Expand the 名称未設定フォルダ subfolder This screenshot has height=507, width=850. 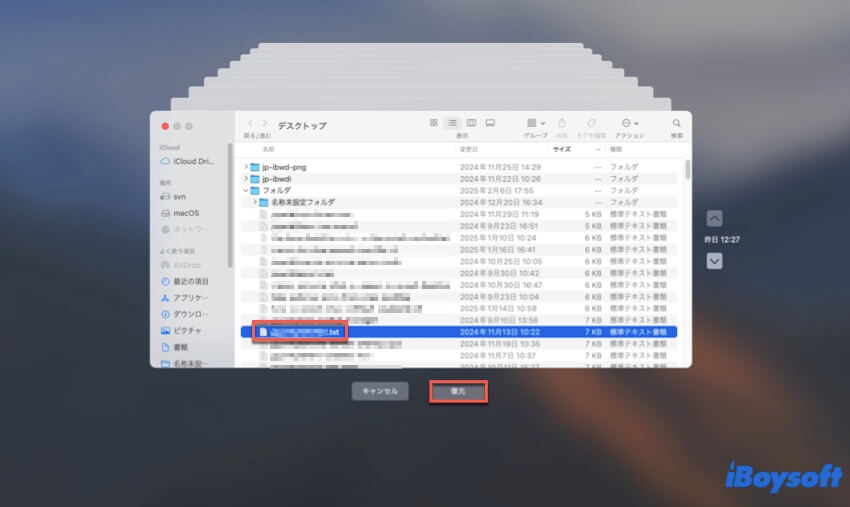pos(254,202)
